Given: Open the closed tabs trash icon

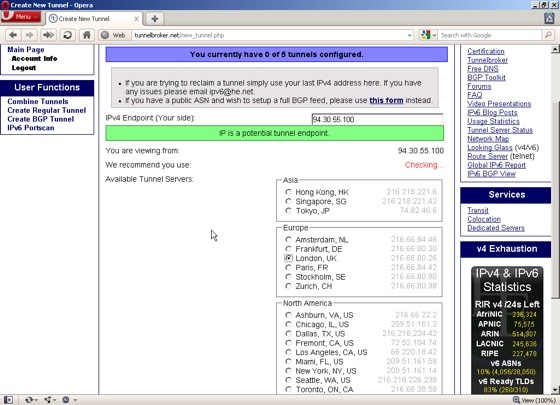Looking at the screenshot, I should 549,18.
